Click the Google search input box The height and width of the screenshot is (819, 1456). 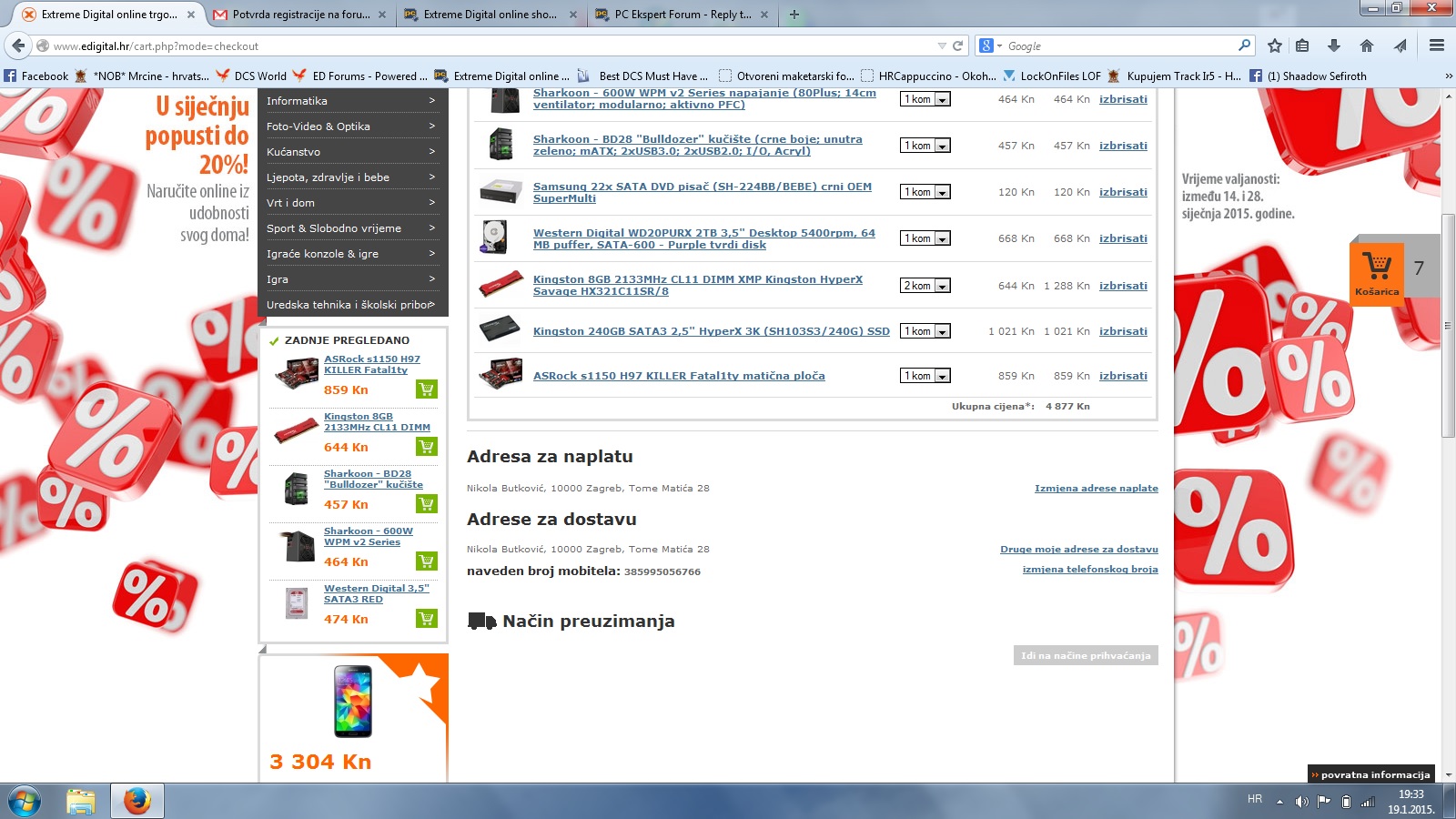(x=1119, y=45)
